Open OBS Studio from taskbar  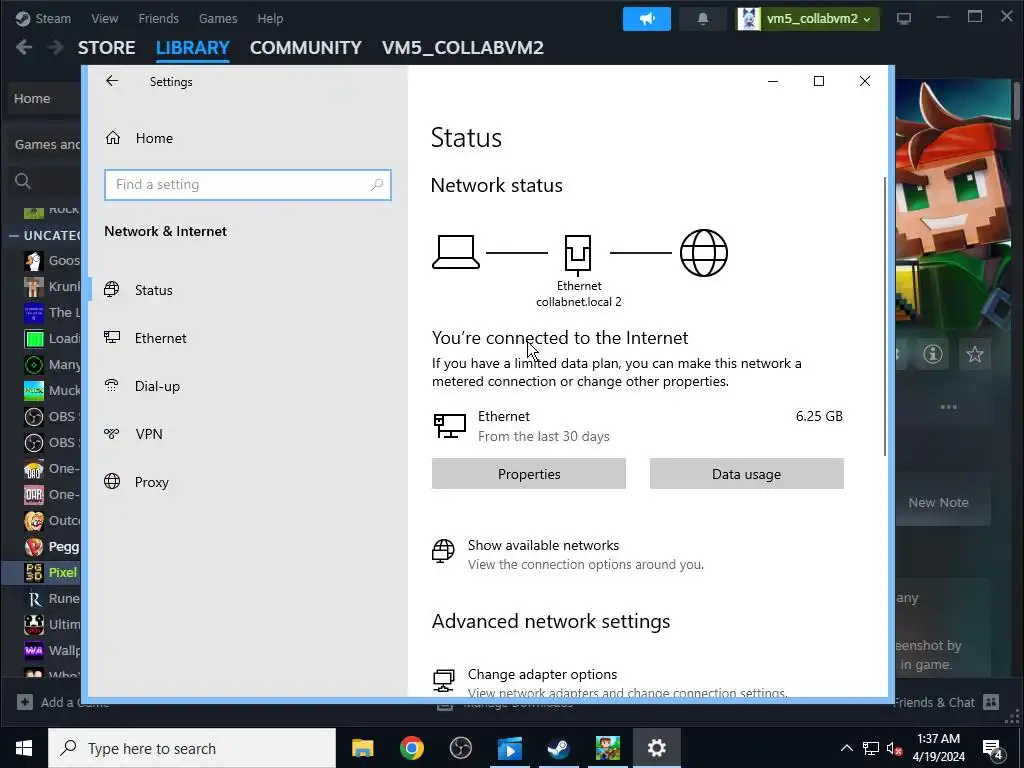(460, 748)
